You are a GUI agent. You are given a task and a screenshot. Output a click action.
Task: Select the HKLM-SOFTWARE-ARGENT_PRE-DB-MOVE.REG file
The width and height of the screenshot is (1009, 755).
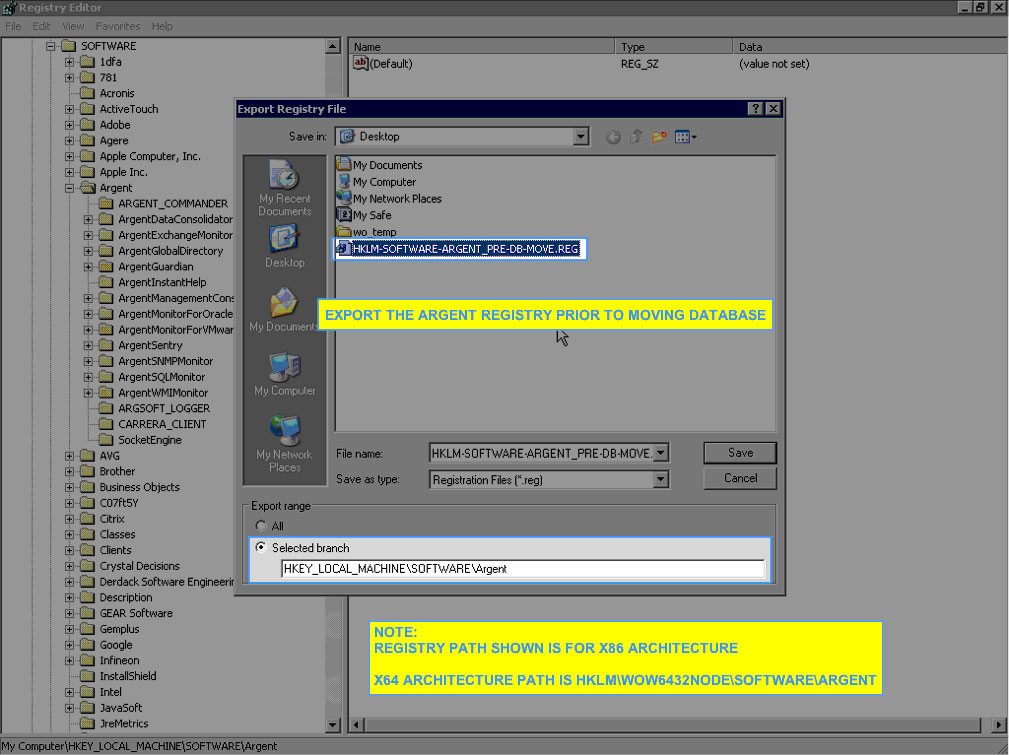[x=465, y=249]
